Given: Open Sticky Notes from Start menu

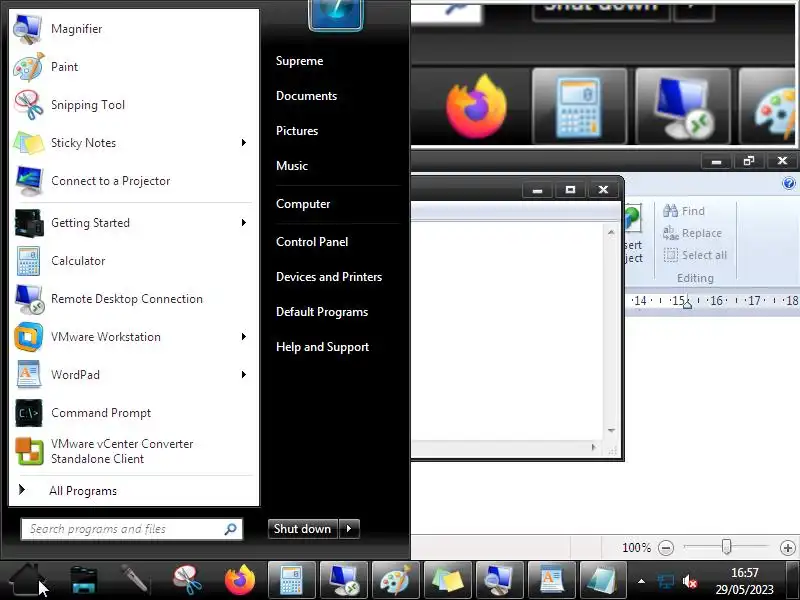Looking at the screenshot, I should [132, 143].
